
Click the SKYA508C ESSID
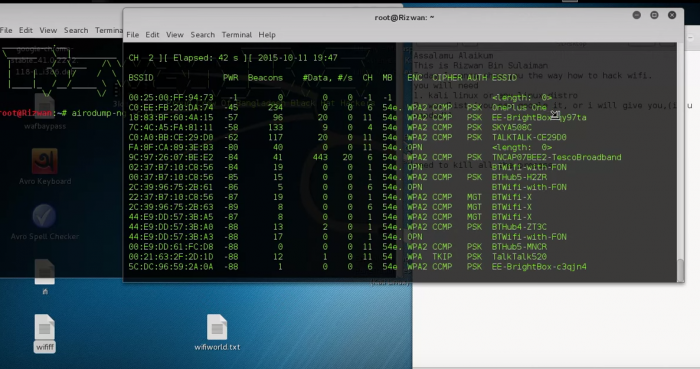pos(512,127)
